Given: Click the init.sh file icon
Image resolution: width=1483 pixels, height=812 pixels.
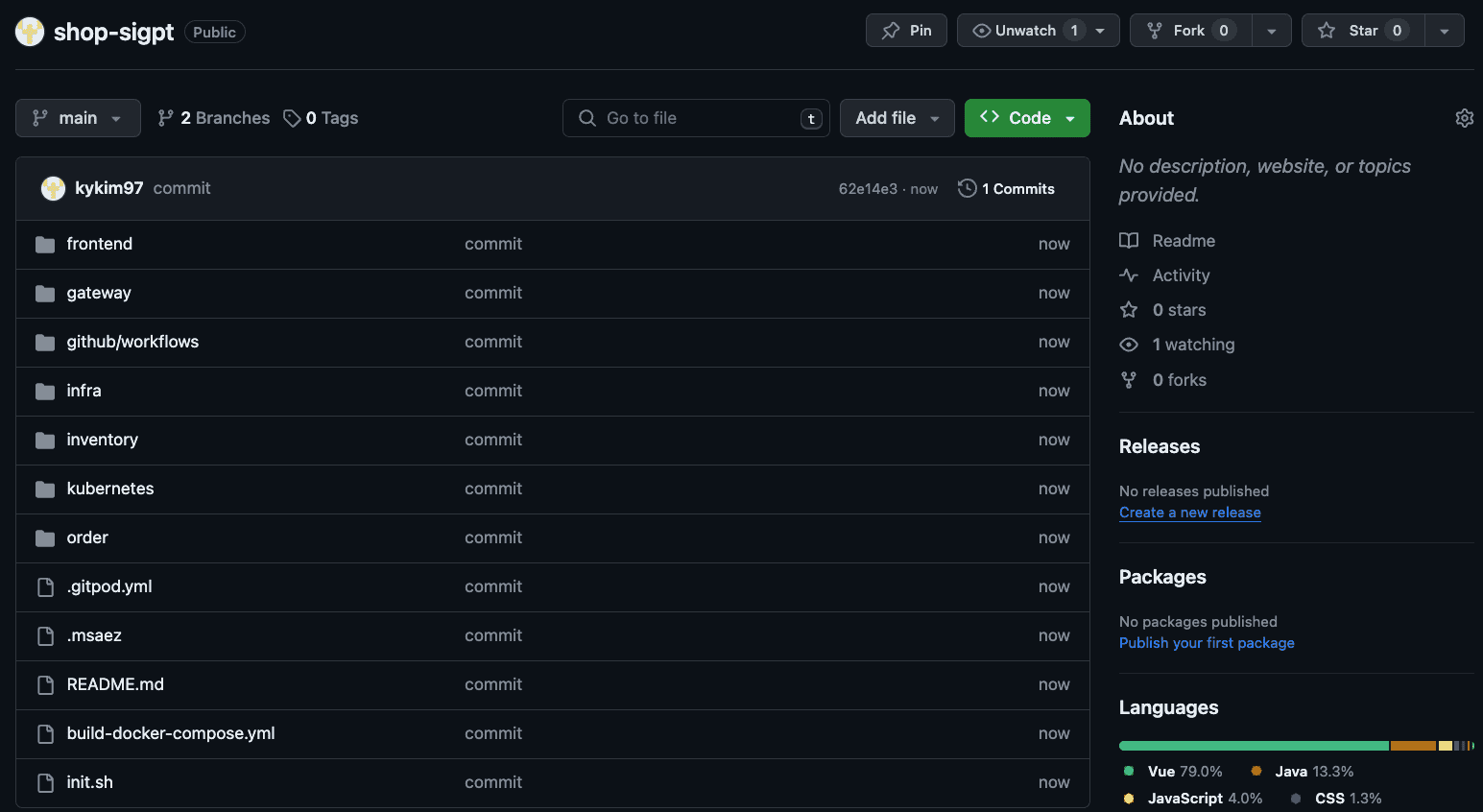Looking at the screenshot, I should tap(45, 783).
